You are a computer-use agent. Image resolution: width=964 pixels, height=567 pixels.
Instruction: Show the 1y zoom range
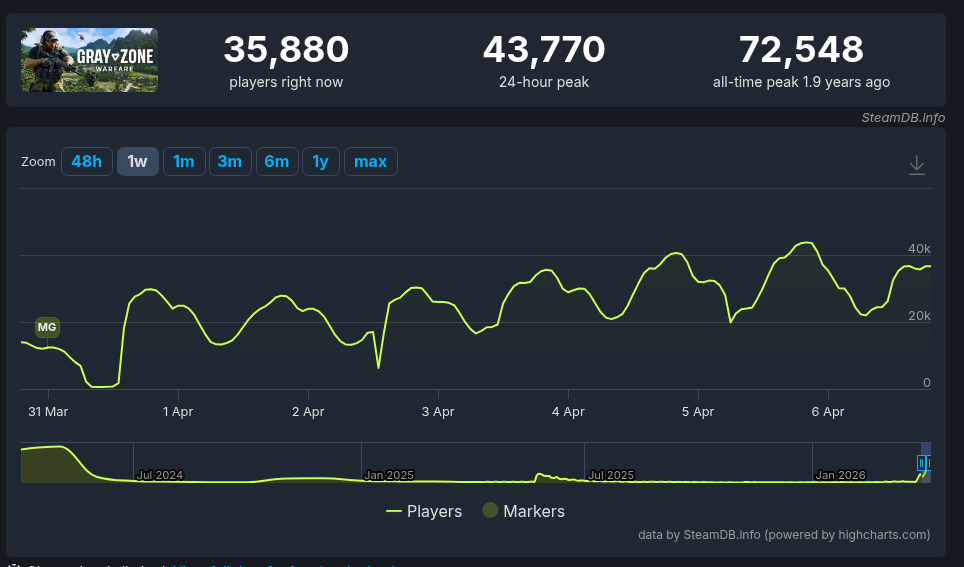click(x=320, y=162)
